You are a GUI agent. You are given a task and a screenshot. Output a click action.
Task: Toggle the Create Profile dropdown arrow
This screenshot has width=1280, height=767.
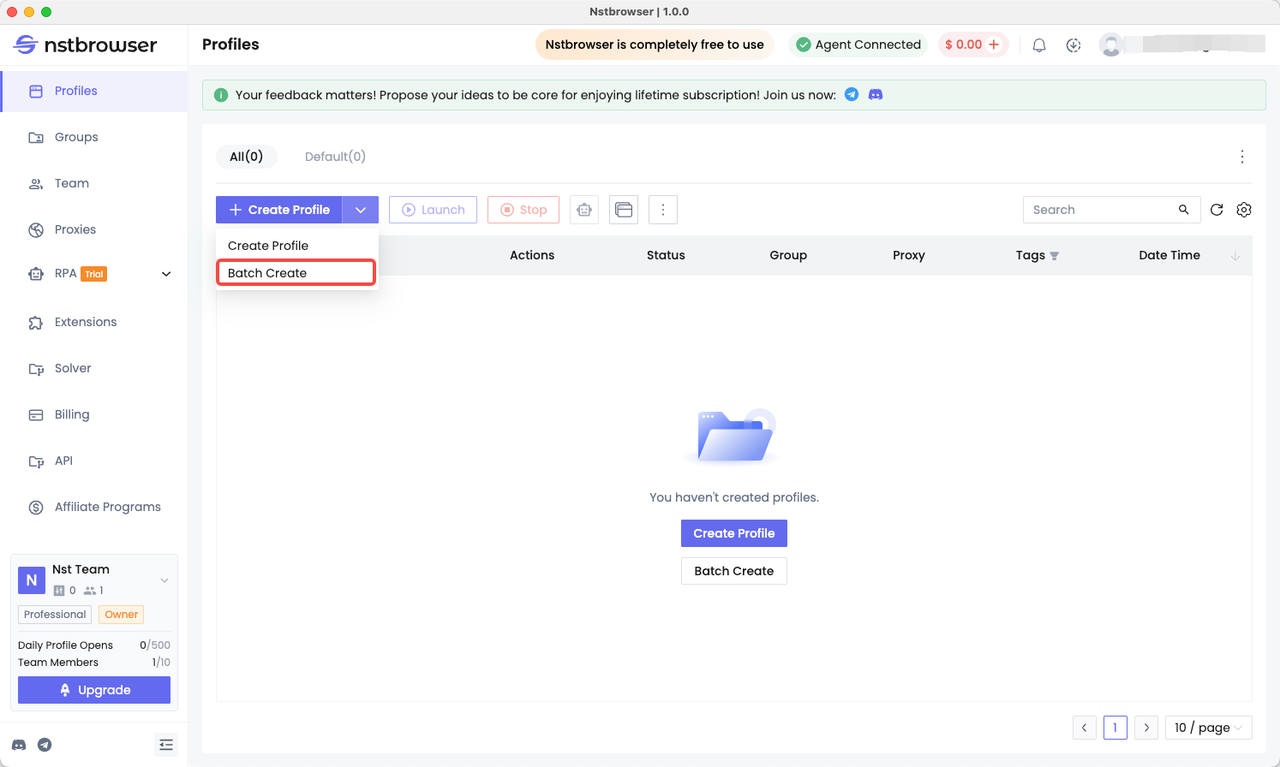[x=360, y=210]
